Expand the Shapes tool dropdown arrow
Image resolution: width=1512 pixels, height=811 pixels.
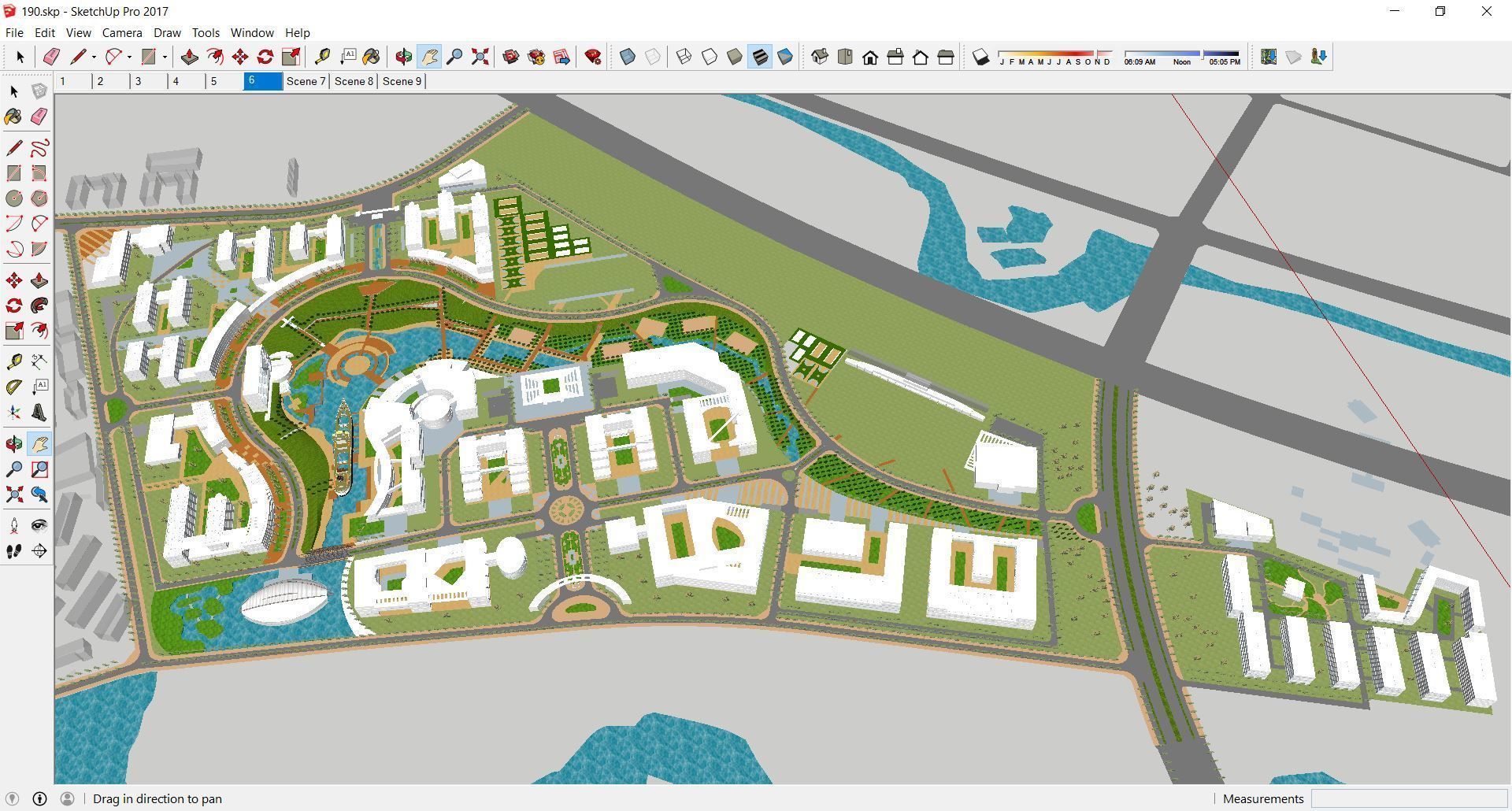click(x=165, y=57)
